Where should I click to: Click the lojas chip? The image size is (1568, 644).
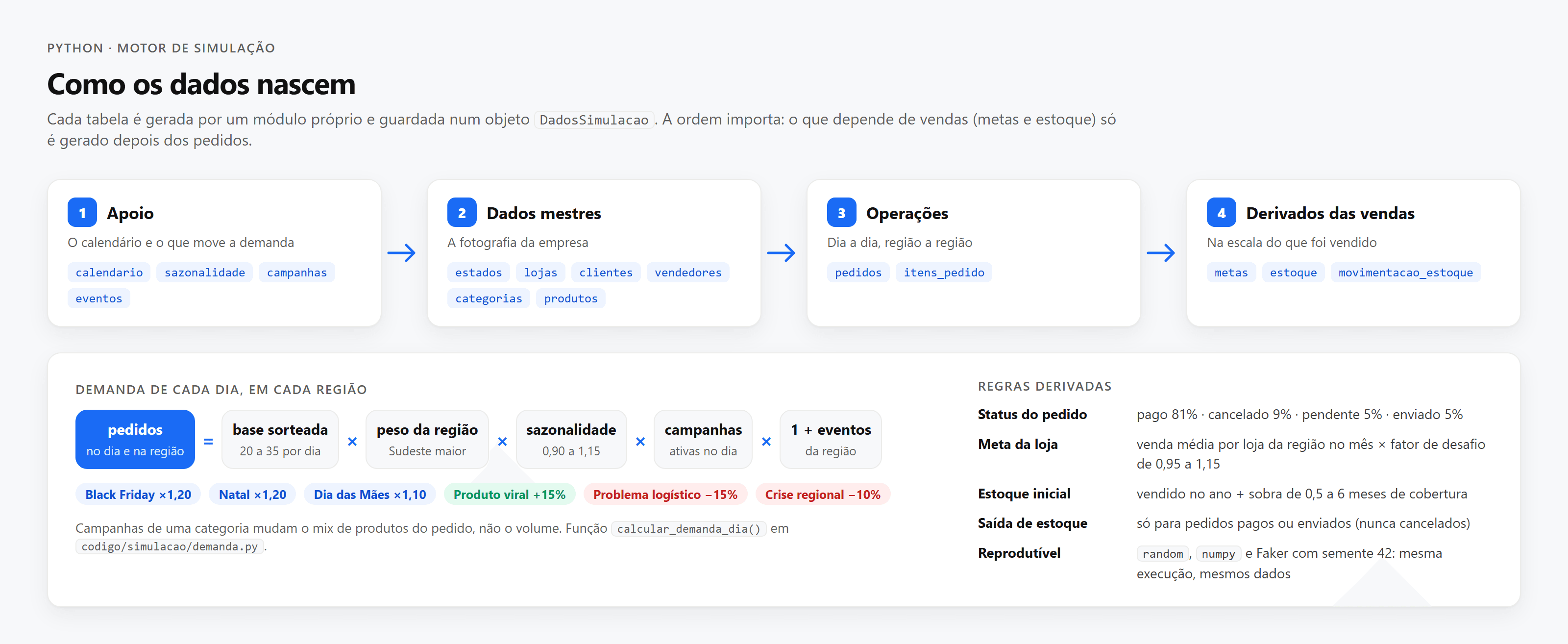click(x=540, y=272)
